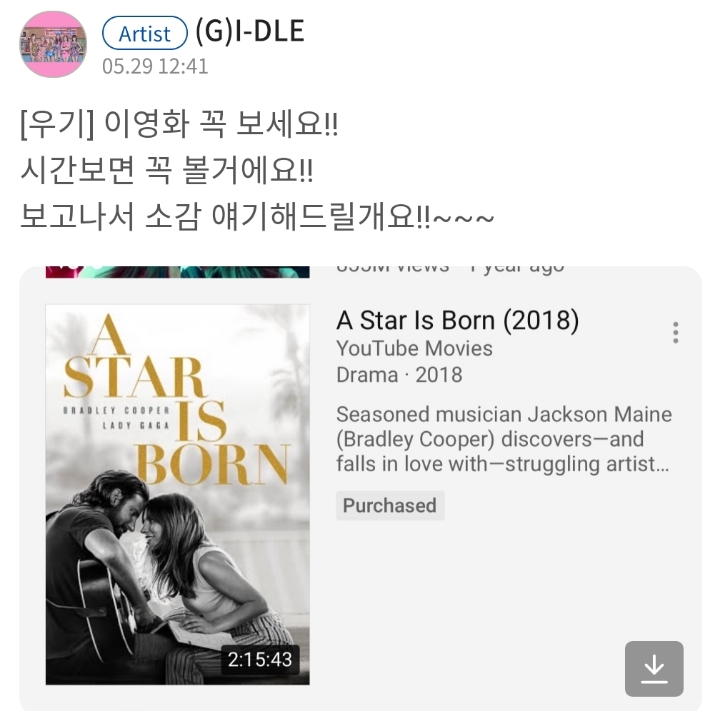Select the last Korean line ending in ~~~
The height and width of the screenshot is (711, 720).
(257, 216)
